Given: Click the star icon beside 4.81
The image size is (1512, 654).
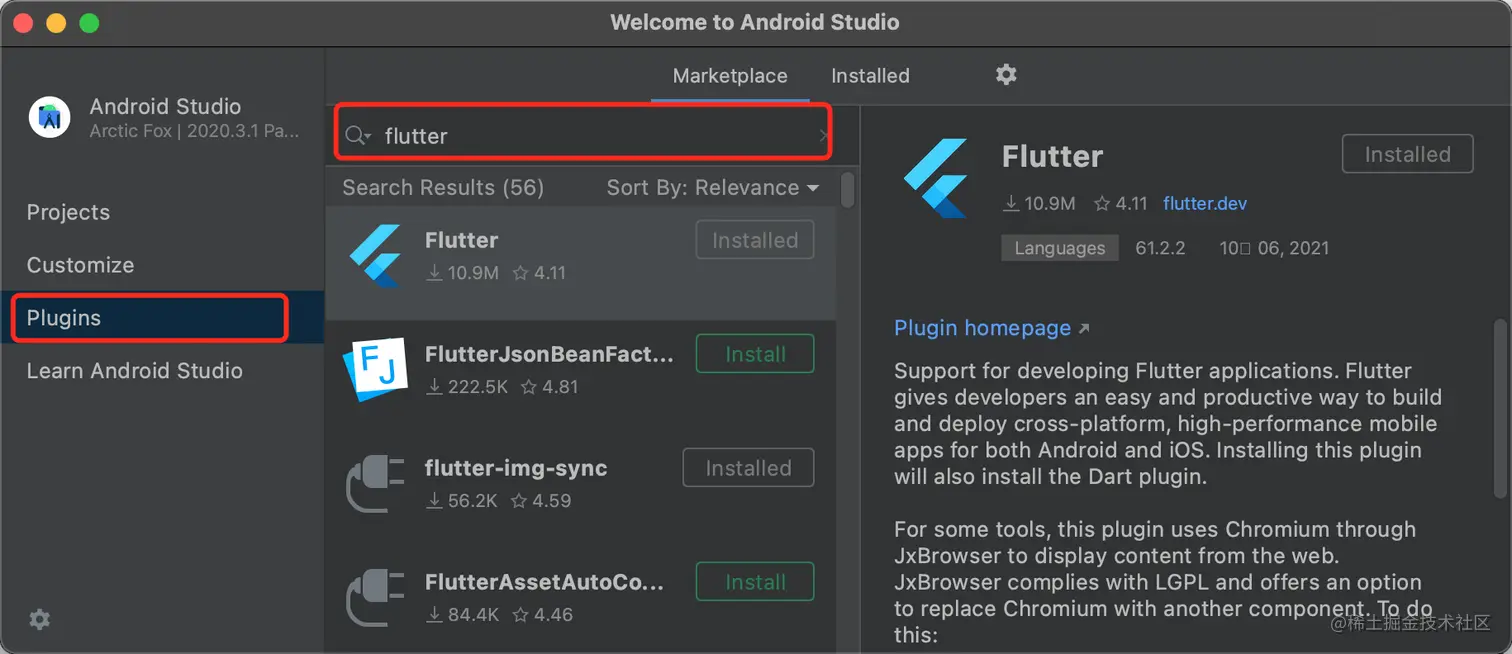Looking at the screenshot, I should point(529,387).
